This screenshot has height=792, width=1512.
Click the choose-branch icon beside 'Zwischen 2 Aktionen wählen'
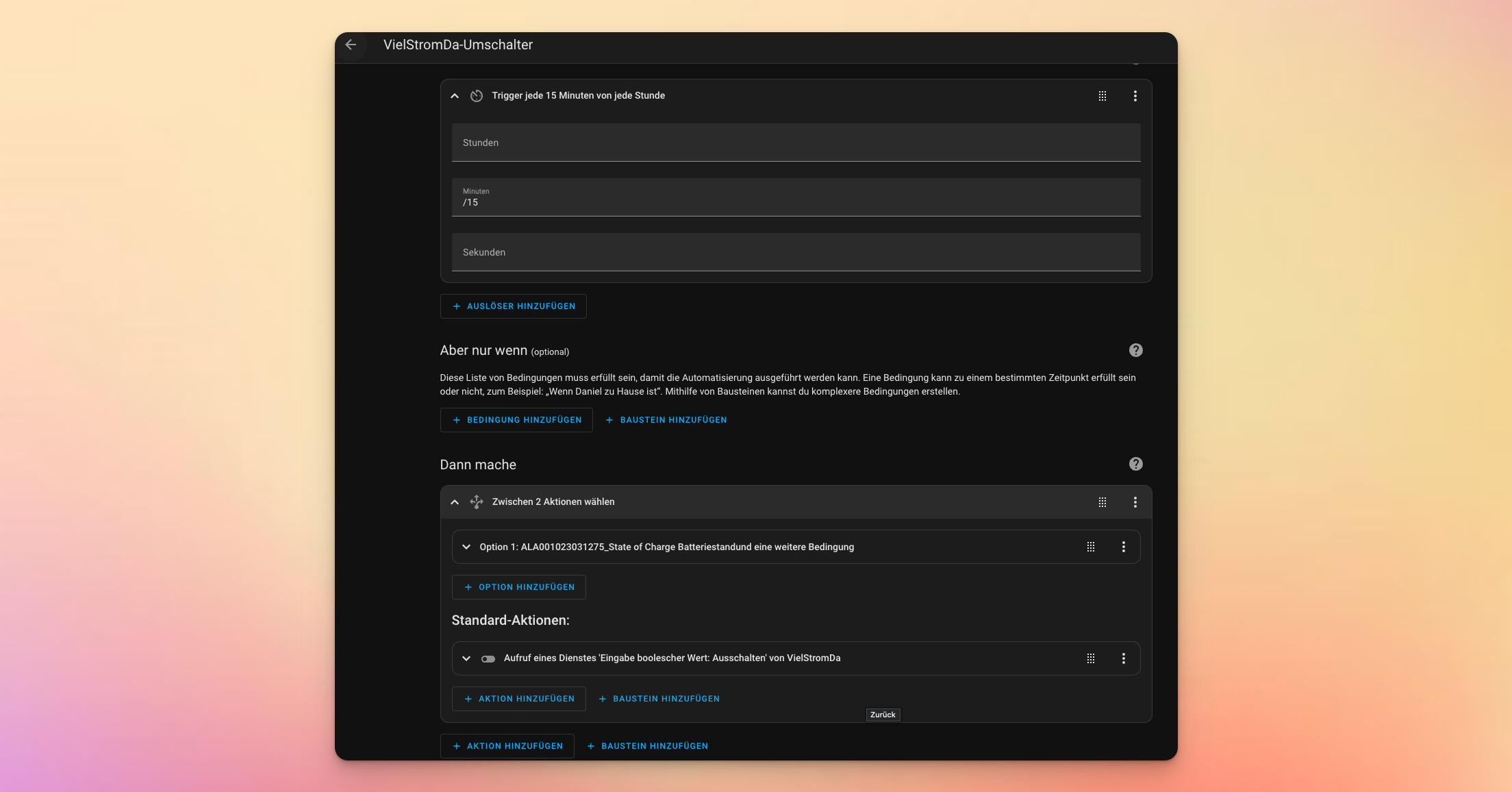tap(477, 502)
